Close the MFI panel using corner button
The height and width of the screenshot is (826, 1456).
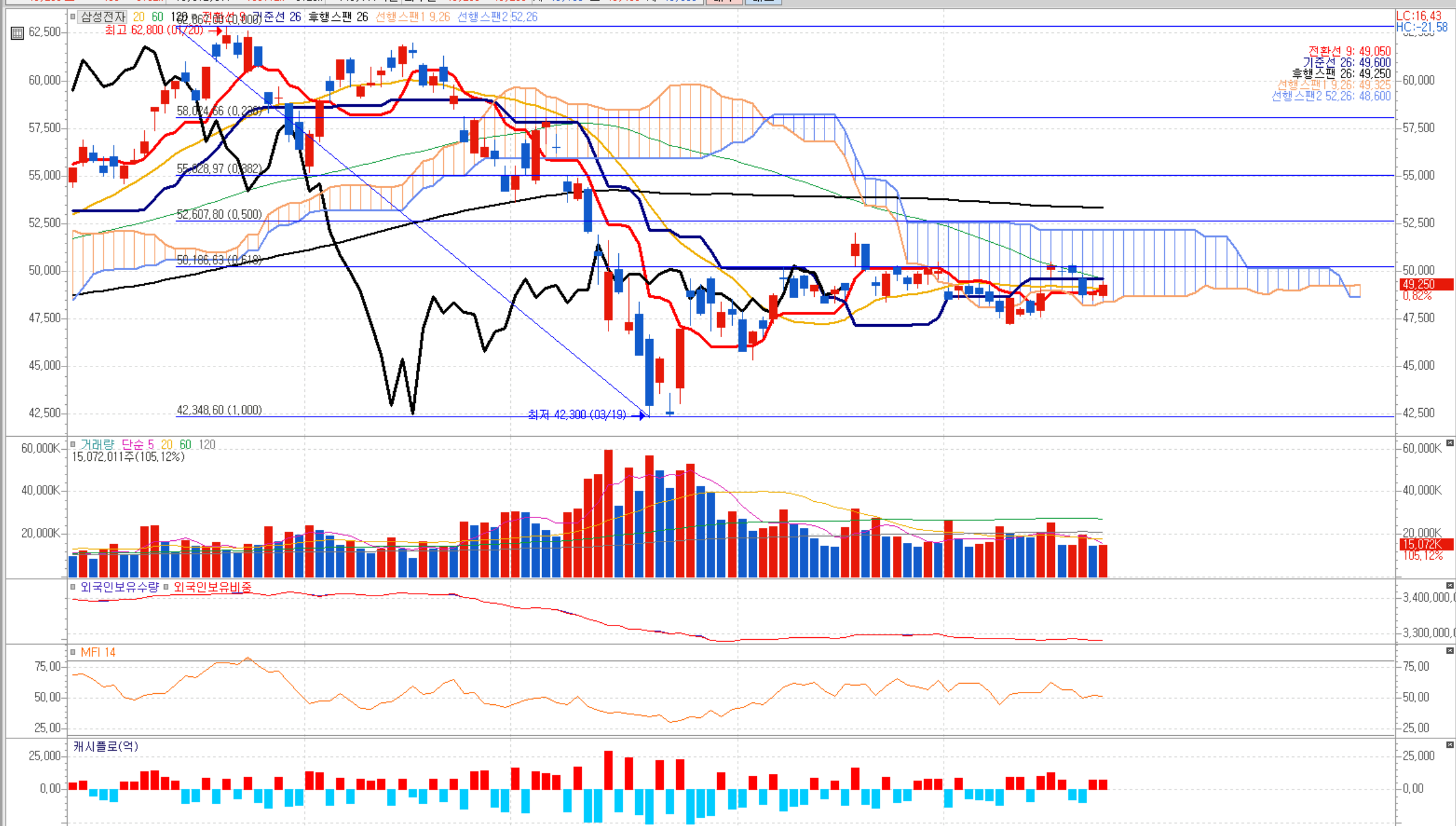[x=1450, y=651]
